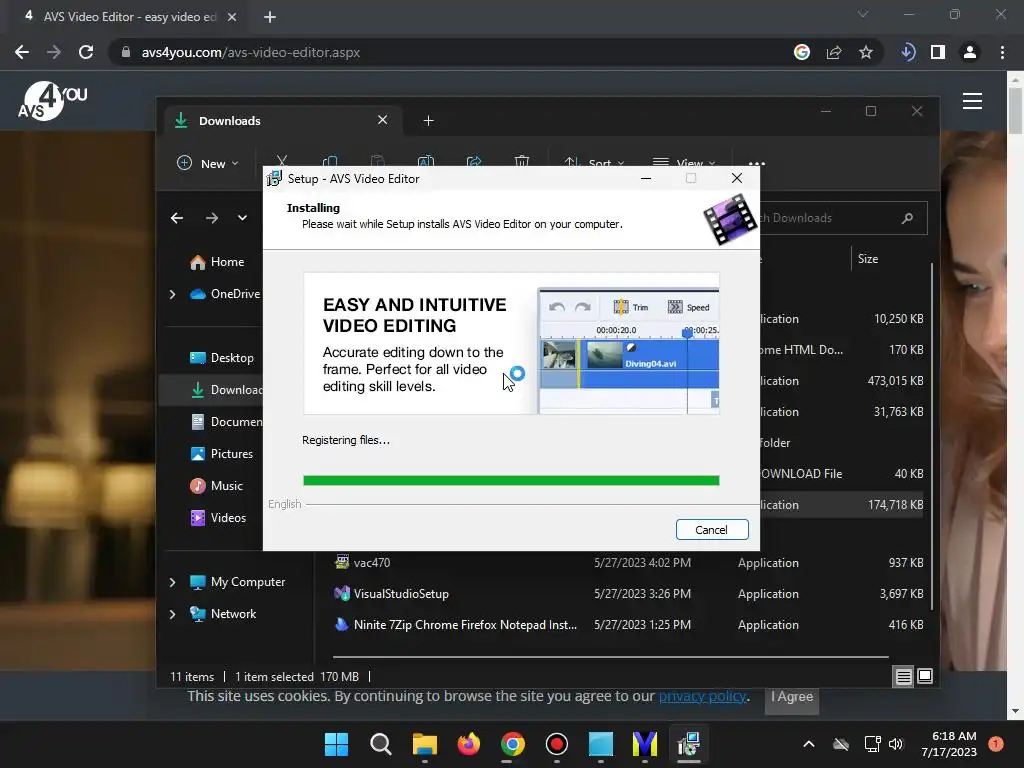Select Desktop in File Explorer sidebar
Screen dimensions: 1024x768
pyautogui.click(x=222, y=358)
